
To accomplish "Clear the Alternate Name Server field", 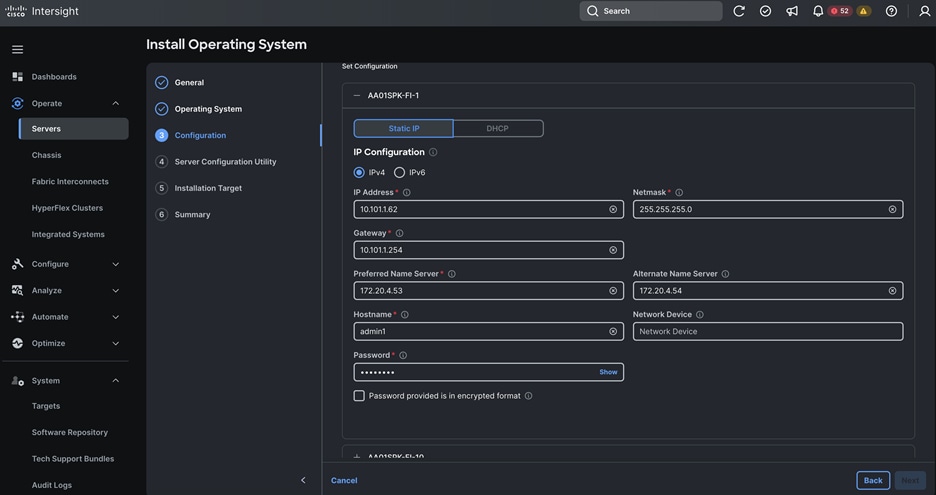I will pyautogui.click(x=892, y=290).
